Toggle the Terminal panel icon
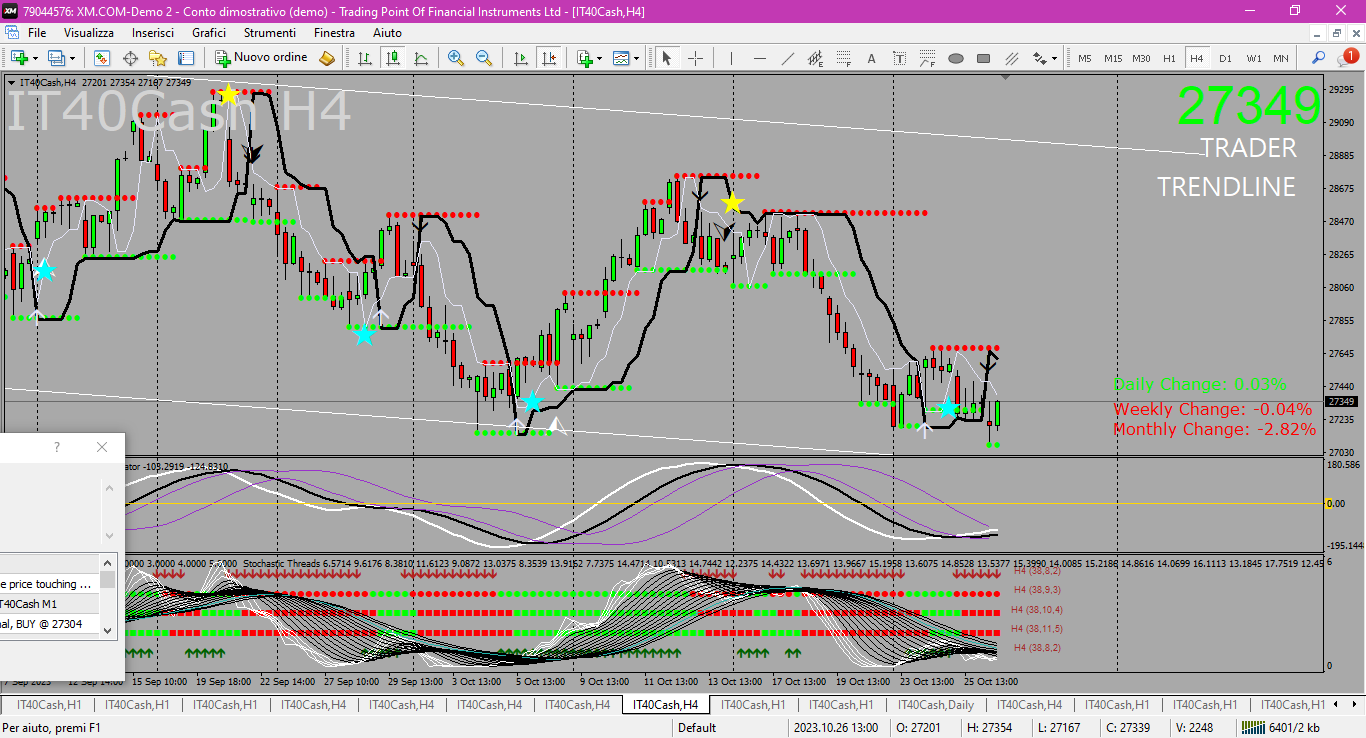The height and width of the screenshot is (738, 1366). coord(186,58)
